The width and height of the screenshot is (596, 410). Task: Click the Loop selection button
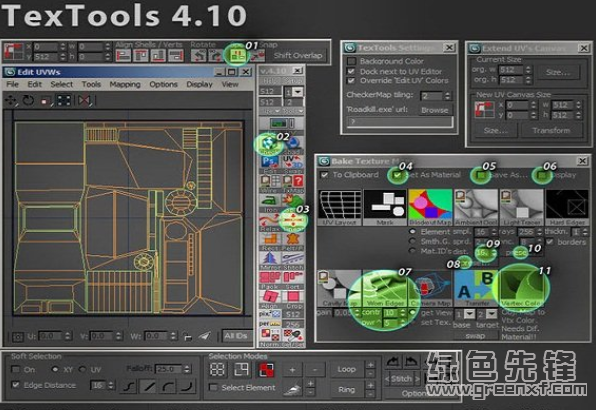pos(346,369)
